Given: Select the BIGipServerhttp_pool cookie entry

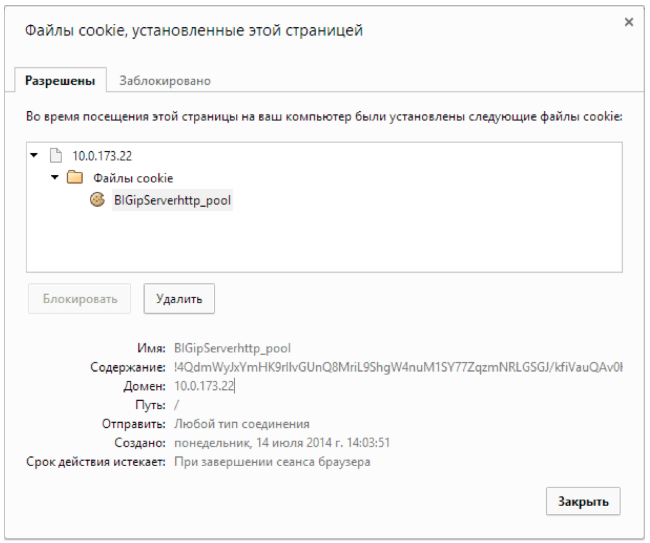Looking at the screenshot, I should tap(173, 199).
